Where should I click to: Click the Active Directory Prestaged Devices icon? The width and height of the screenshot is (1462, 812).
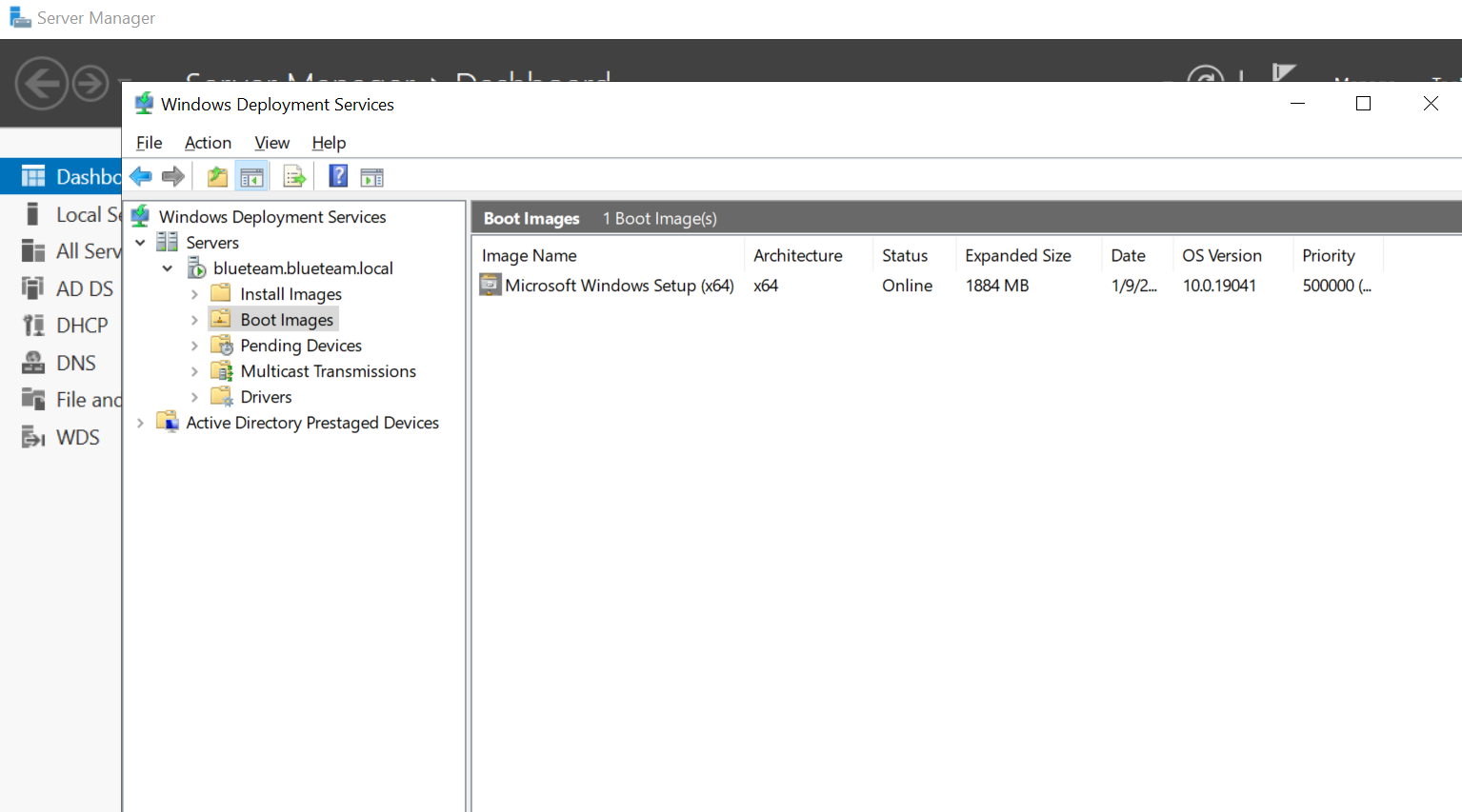coord(168,422)
